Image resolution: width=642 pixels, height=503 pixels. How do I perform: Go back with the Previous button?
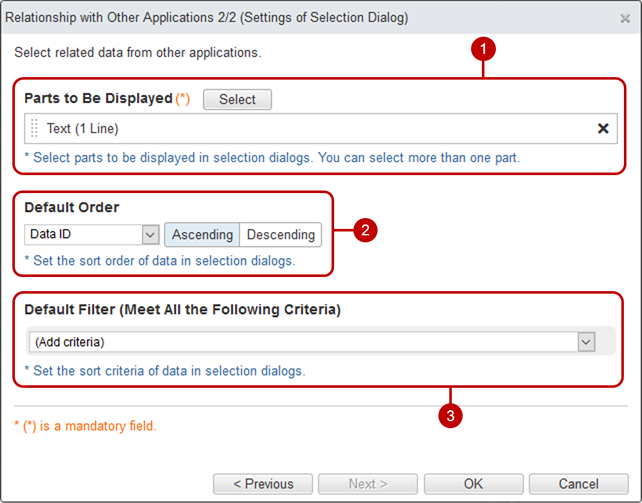point(263,484)
